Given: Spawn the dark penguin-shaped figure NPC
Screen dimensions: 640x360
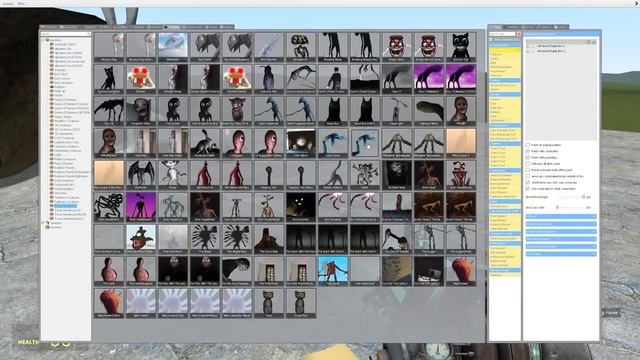Looking at the screenshot, I should pyautogui.click(x=269, y=79).
